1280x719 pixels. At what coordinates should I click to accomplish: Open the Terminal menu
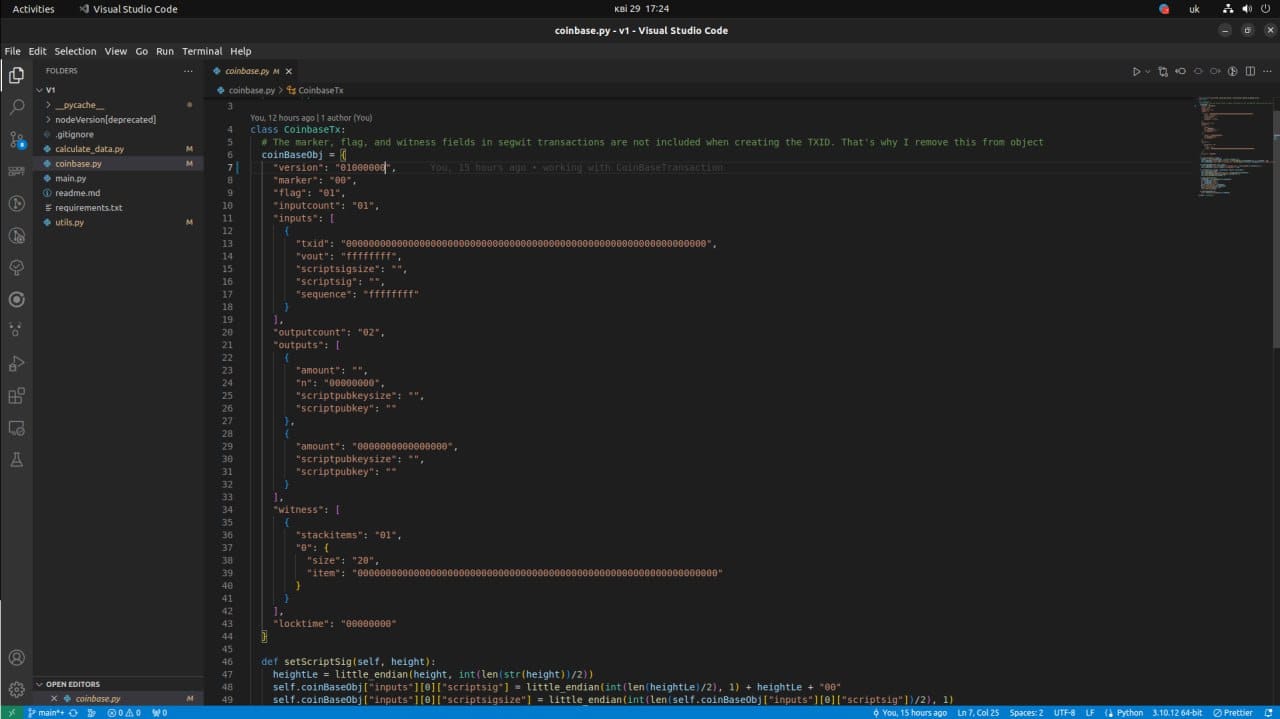202,51
